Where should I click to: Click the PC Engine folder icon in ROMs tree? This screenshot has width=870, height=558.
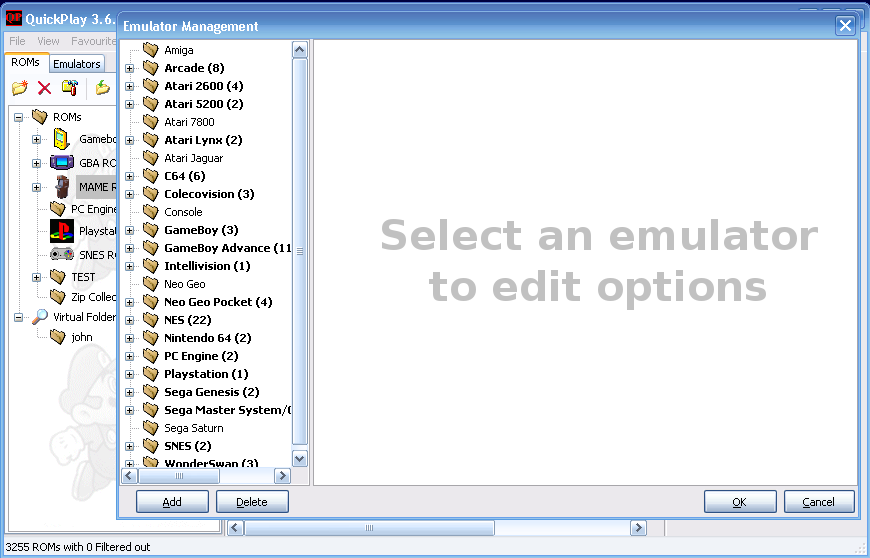(x=58, y=209)
